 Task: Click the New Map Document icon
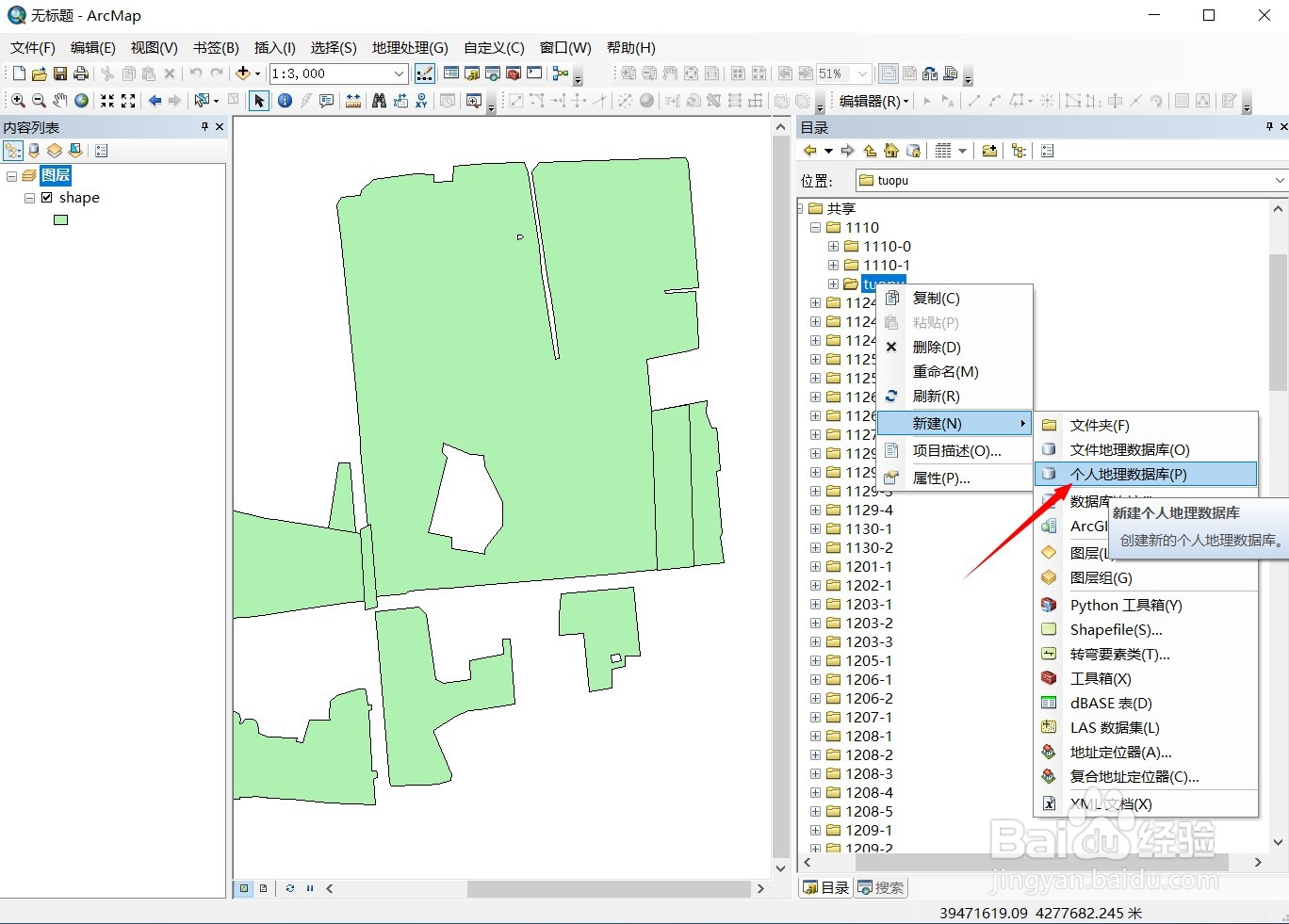pyautogui.click(x=19, y=73)
